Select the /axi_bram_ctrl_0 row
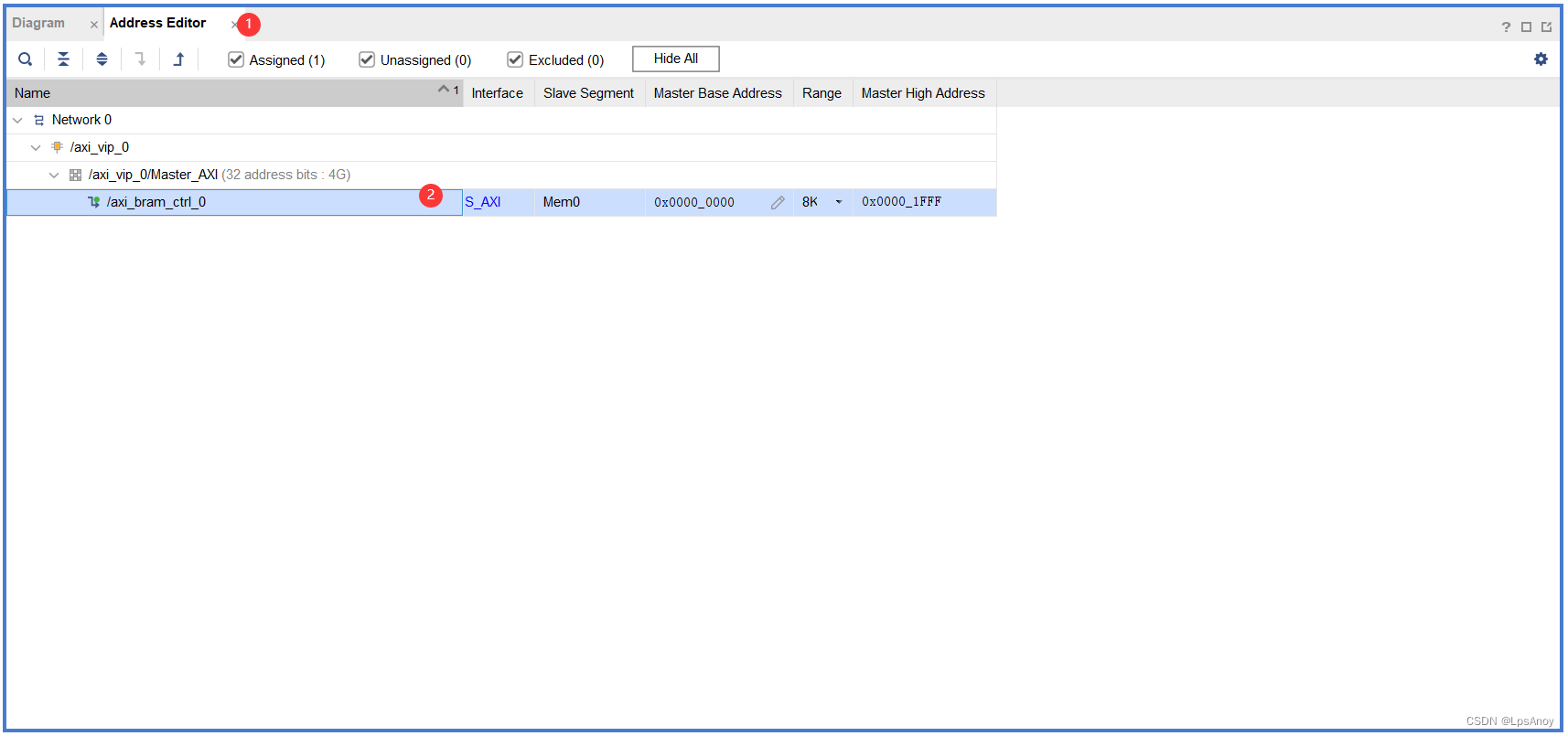The width and height of the screenshot is (1568, 736). (501, 202)
